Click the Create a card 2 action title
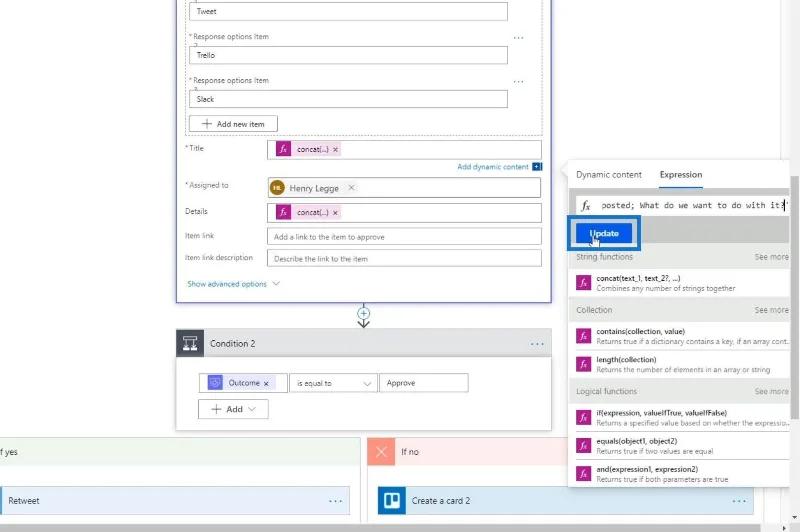This screenshot has width=800, height=532. tap(441, 501)
